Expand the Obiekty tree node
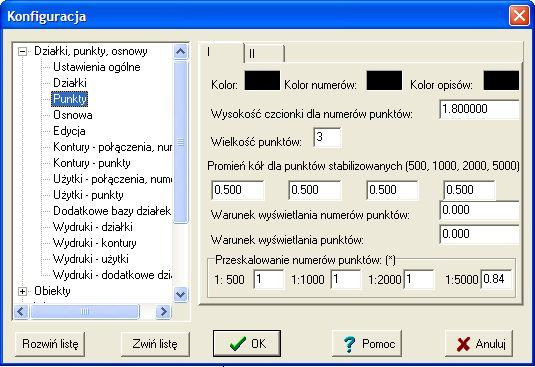The width and height of the screenshot is (535, 367). (23, 291)
